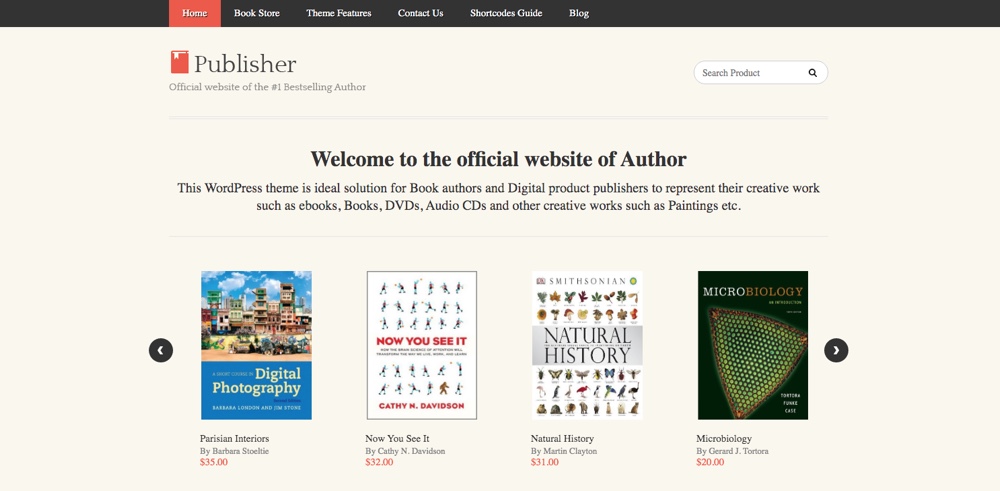Click the red Publisher book logo icon
1000x491 pixels.
pos(179,62)
